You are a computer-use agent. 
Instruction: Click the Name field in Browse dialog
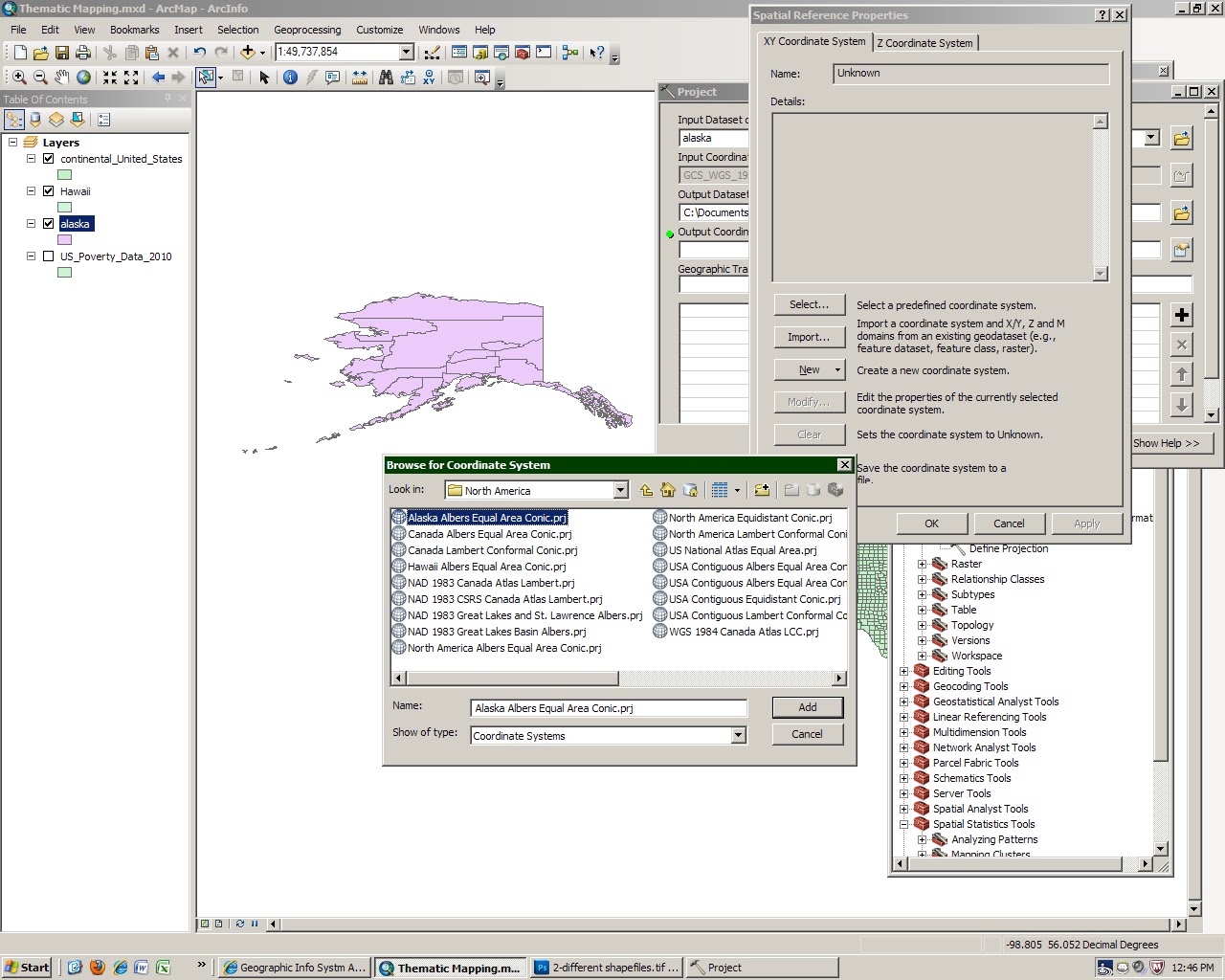tap(609, 708)
